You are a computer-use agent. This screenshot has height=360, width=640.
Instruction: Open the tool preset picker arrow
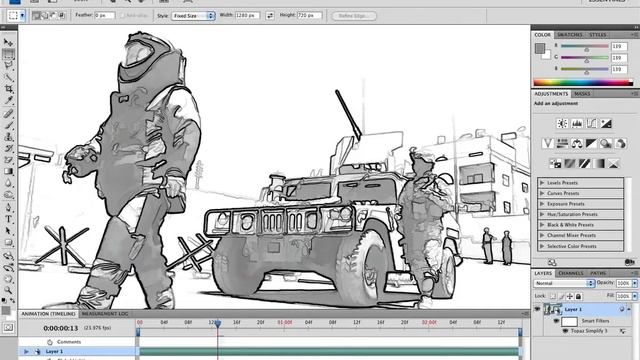point(22,16)
